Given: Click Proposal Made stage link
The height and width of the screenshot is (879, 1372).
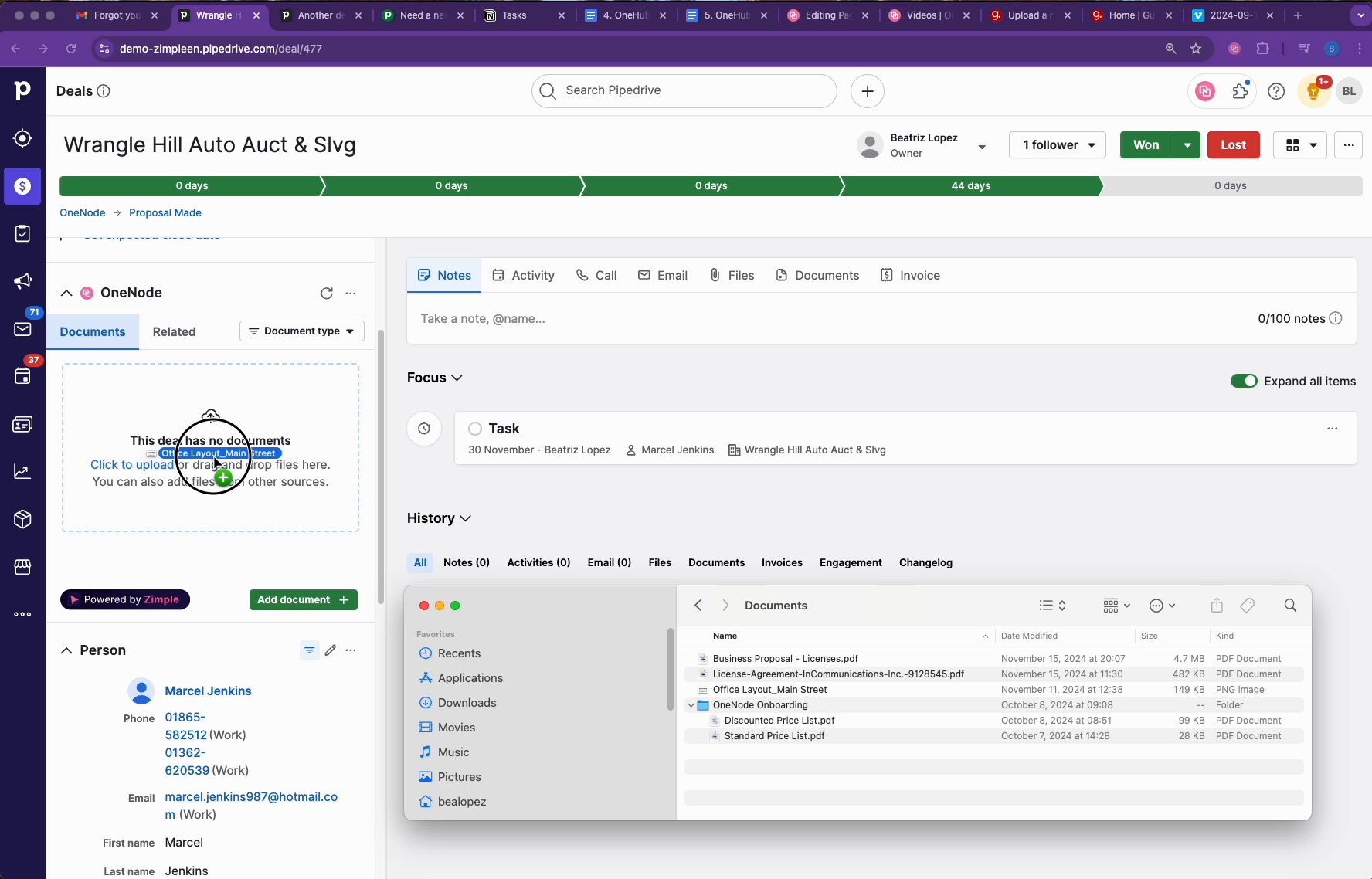Looking at the screenshot, I should (x=165, y=213).
